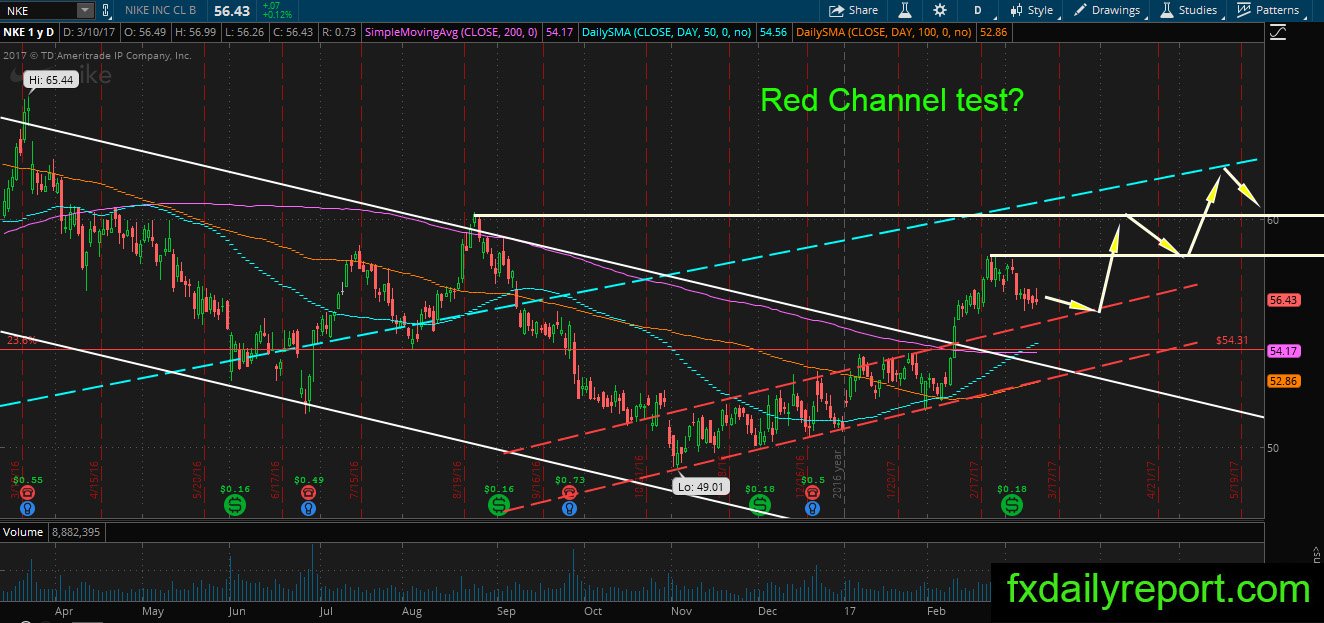The width and height of the screenshot is (1324, 623).
Task: Click the March dividend $0.18 dollar icon
Action: (1012, 507)
